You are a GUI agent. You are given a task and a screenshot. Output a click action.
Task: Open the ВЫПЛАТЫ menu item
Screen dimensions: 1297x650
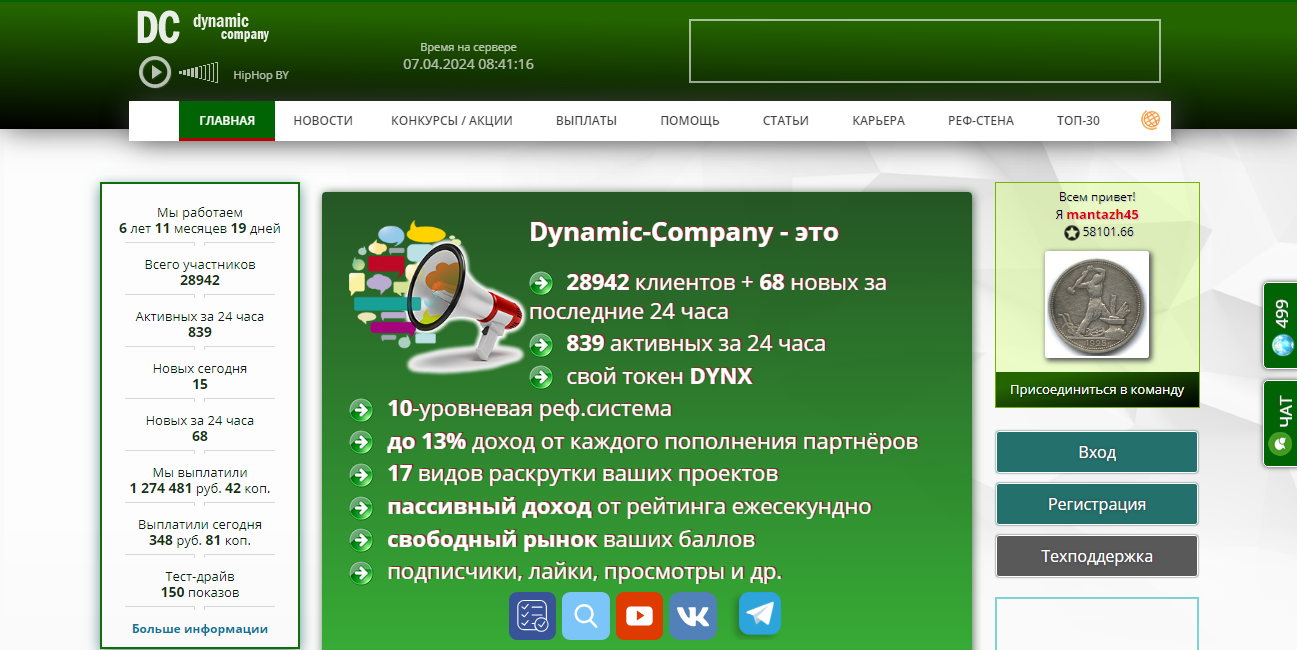tap(586, 121)
